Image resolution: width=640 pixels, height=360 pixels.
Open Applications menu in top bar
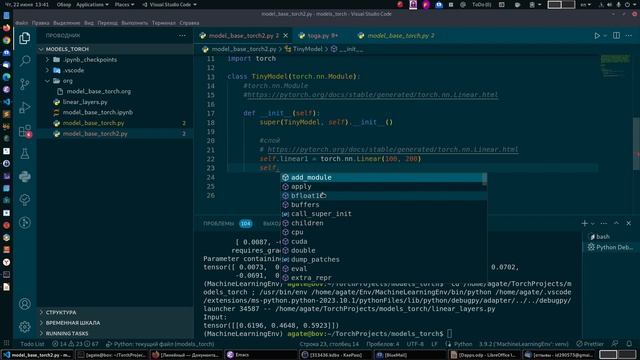pos(92,4)
